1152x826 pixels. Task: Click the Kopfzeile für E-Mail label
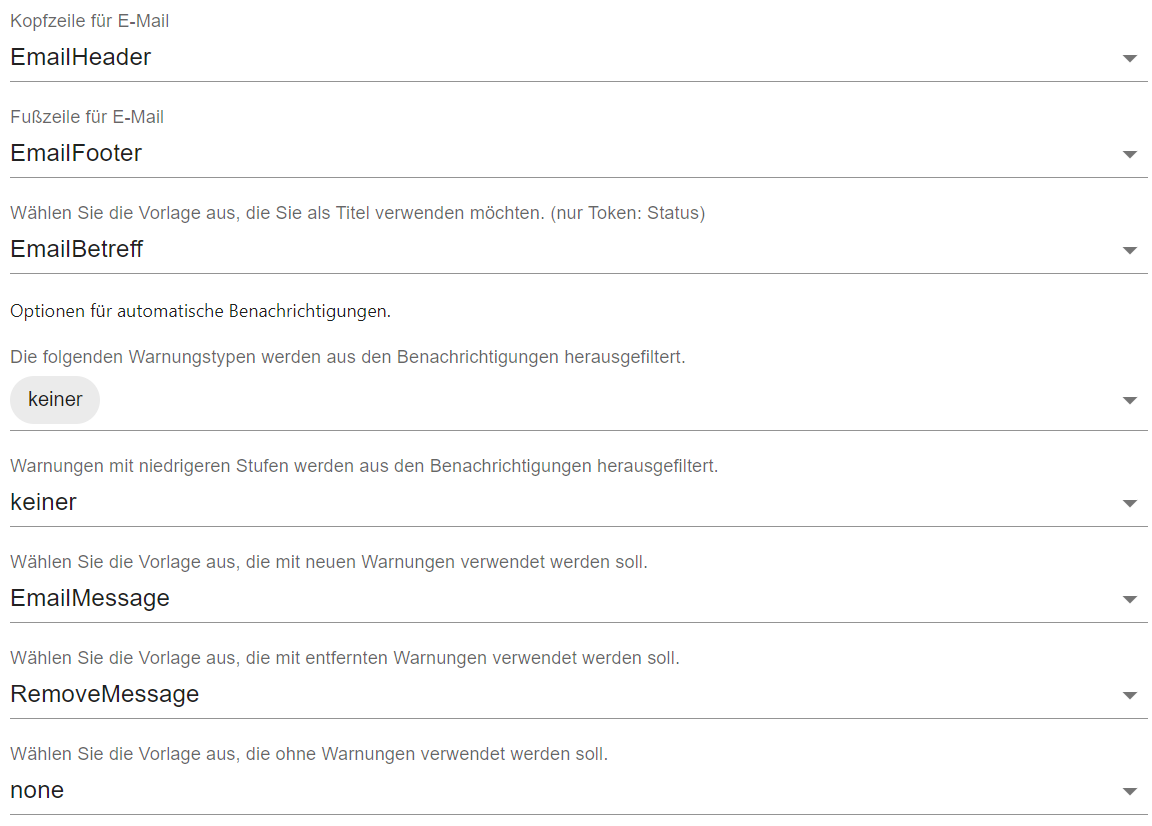[90, 21]
